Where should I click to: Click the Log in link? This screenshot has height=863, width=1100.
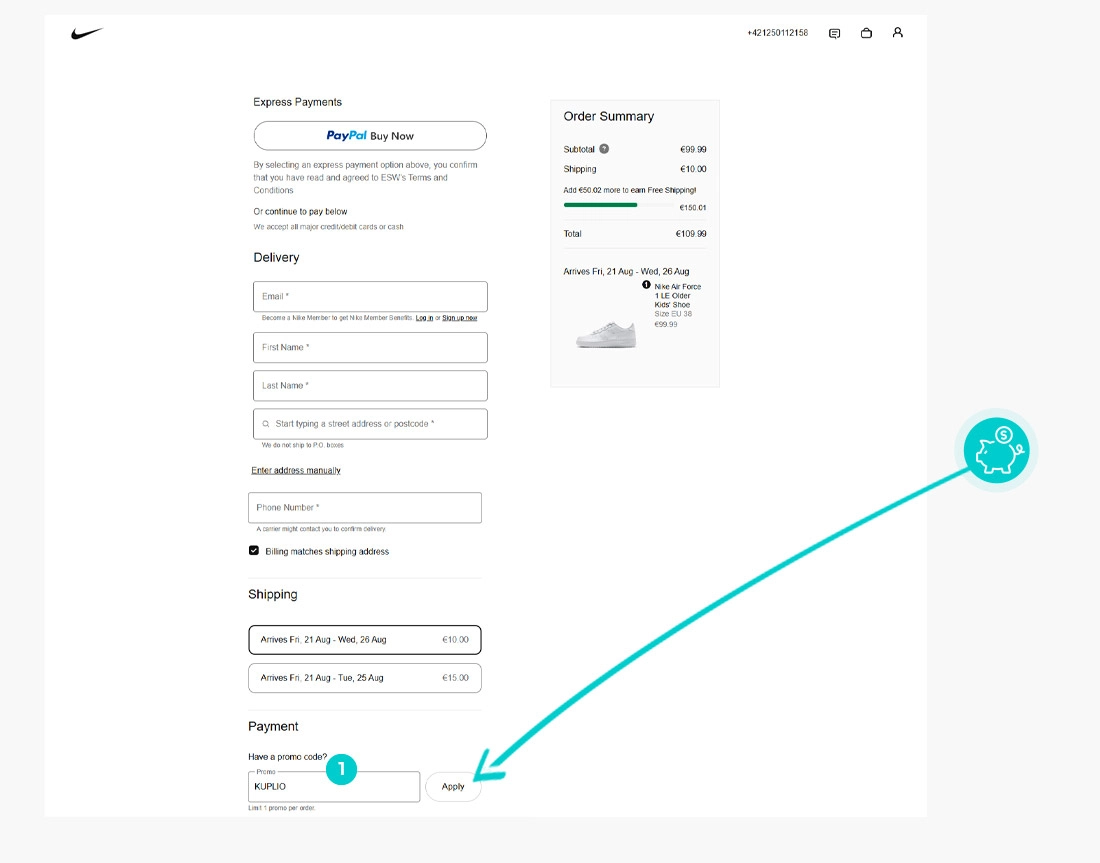click(x=424, y=318)
